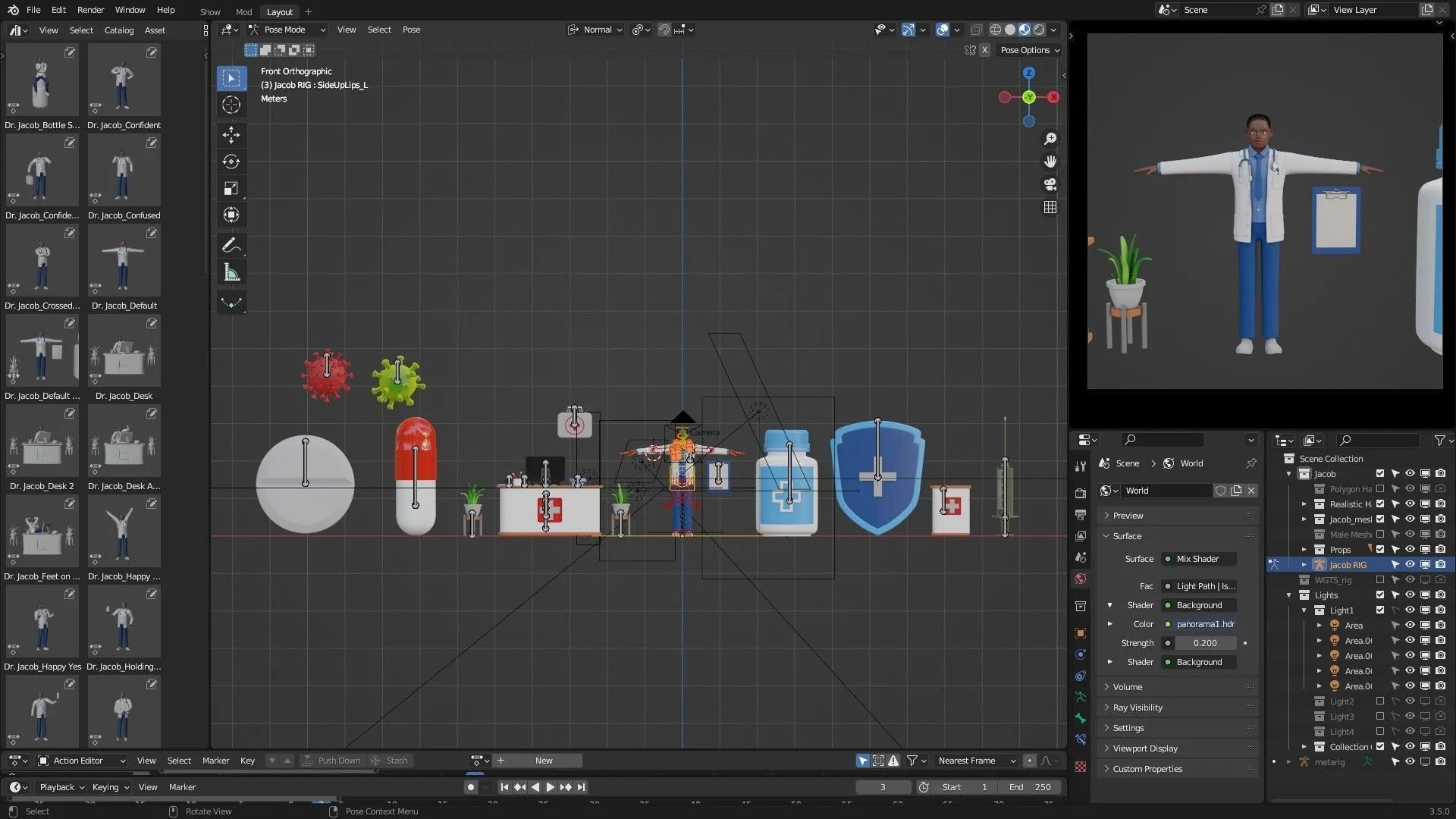Screen dimensions: 1456x819
Task: Expand the Volume panel
Action: tap(1128, 687)
